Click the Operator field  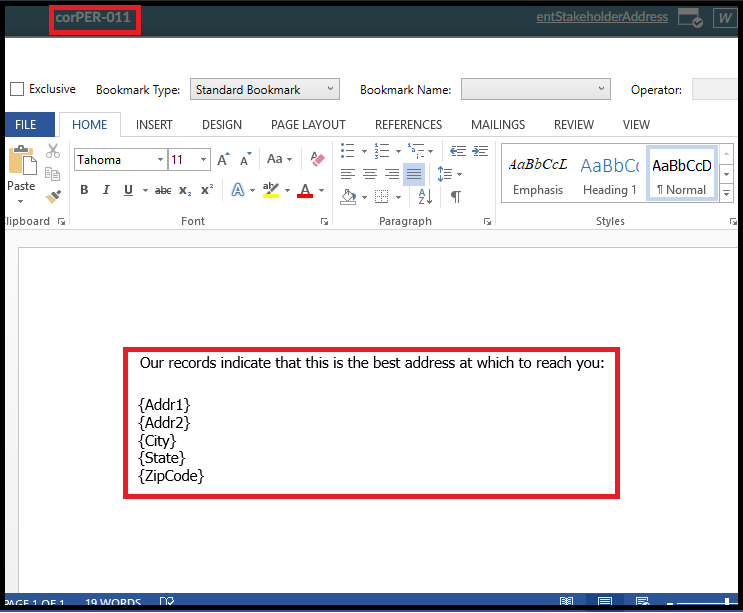(716, 89)
